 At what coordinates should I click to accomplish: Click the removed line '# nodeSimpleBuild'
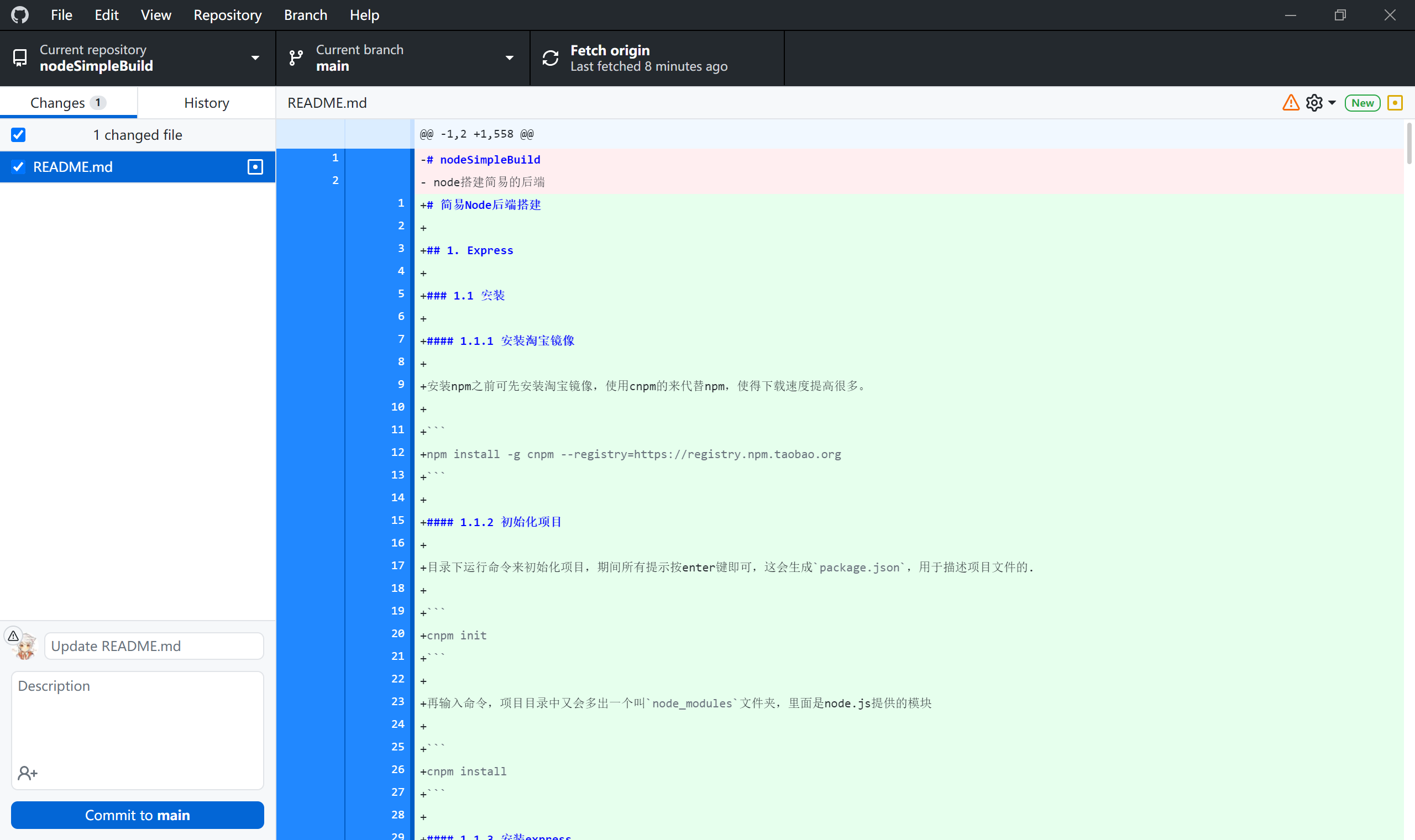tap(480, 160)
